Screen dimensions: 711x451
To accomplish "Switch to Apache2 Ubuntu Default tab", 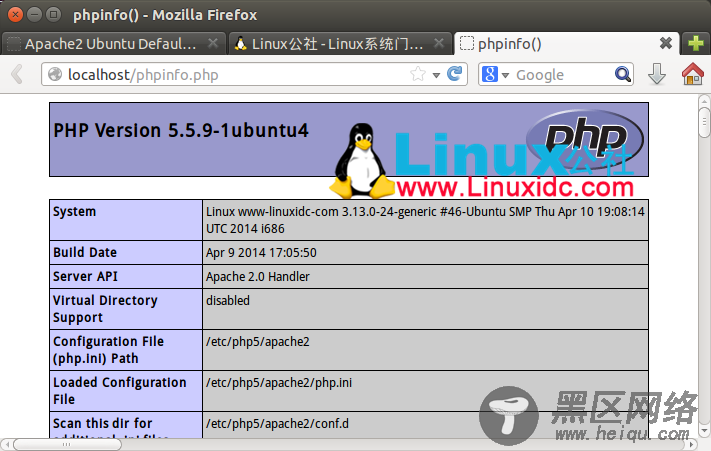I will (x=113, y=44).
